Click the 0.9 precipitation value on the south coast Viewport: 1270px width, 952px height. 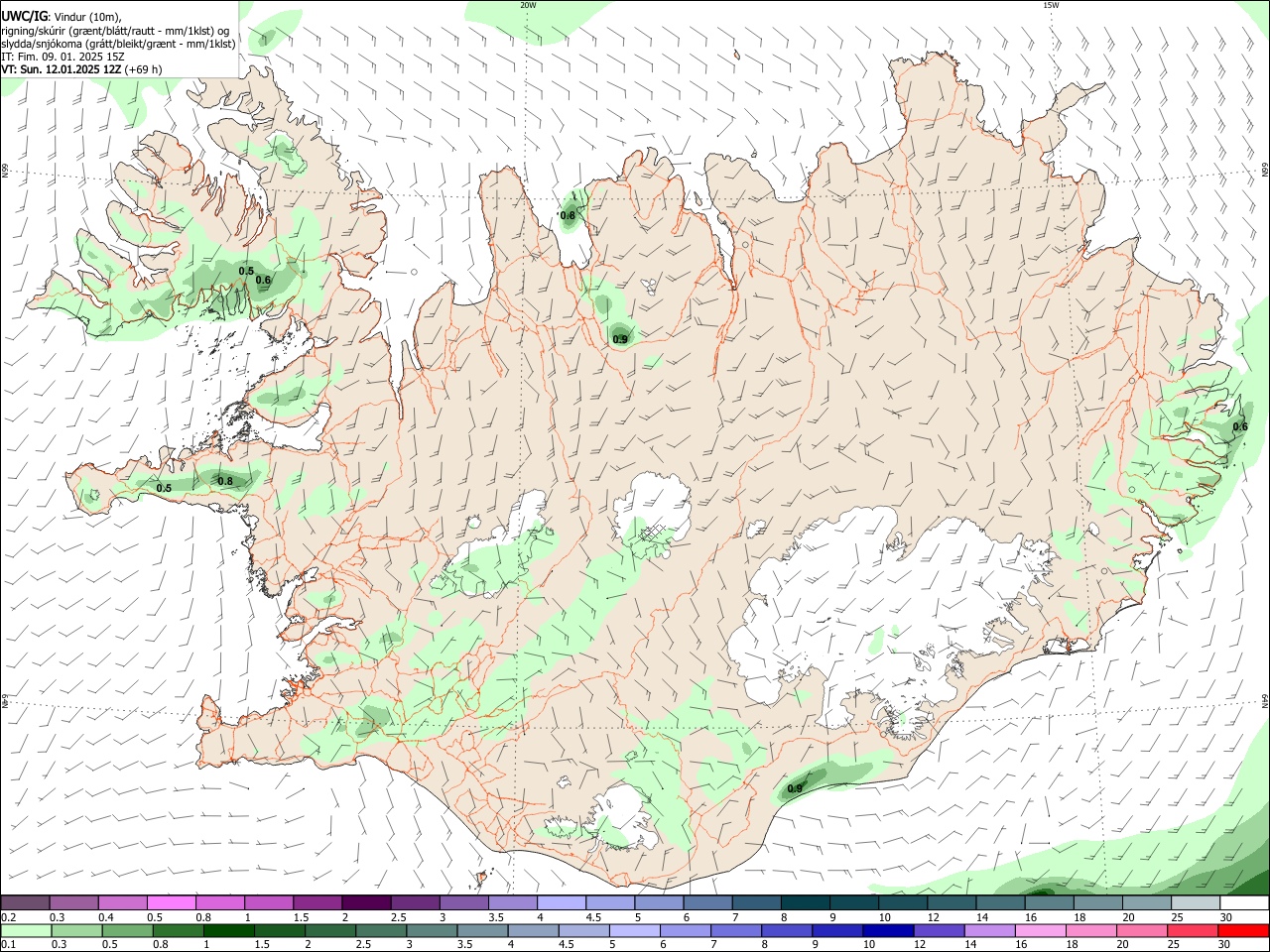(795, 789)
